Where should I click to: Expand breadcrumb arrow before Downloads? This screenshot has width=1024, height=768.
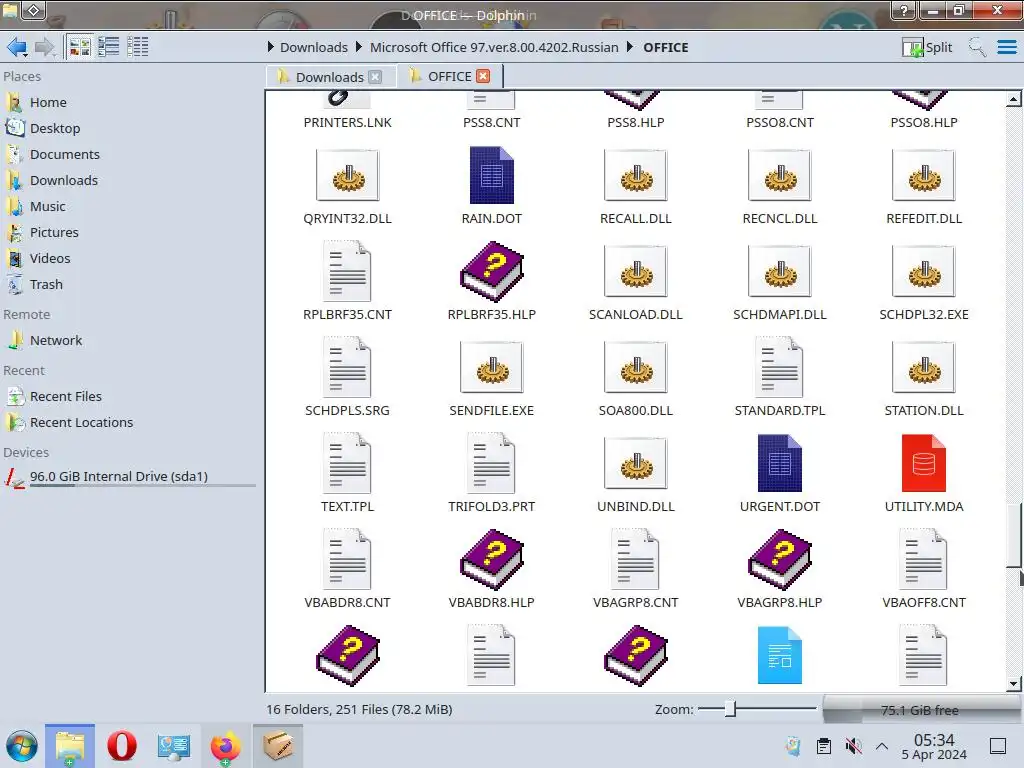pos(271,47)
